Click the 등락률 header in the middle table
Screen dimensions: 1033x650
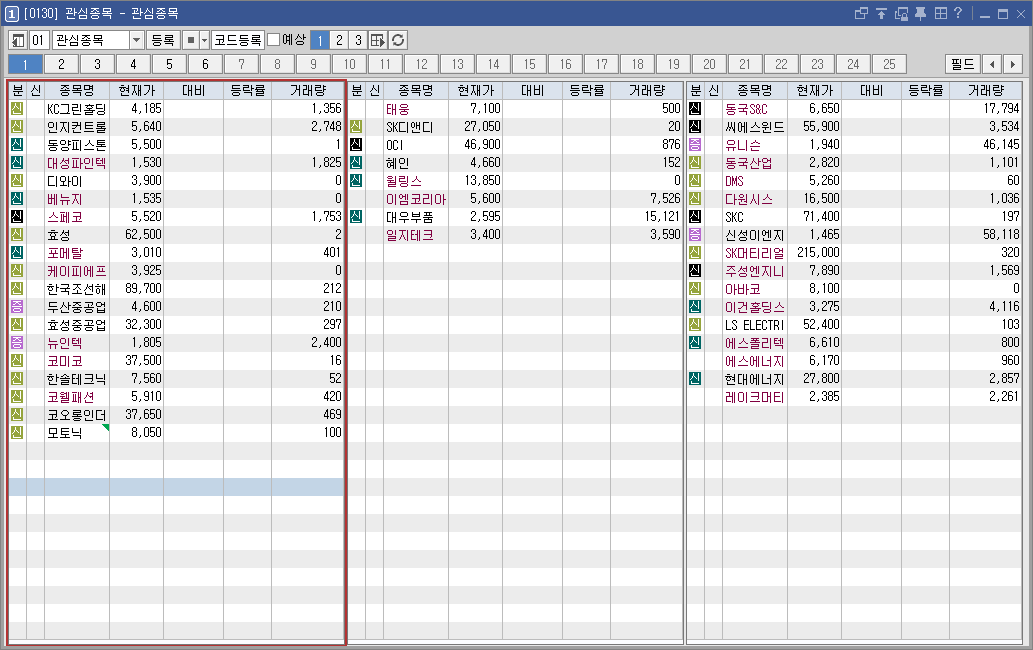coord(586,90)
